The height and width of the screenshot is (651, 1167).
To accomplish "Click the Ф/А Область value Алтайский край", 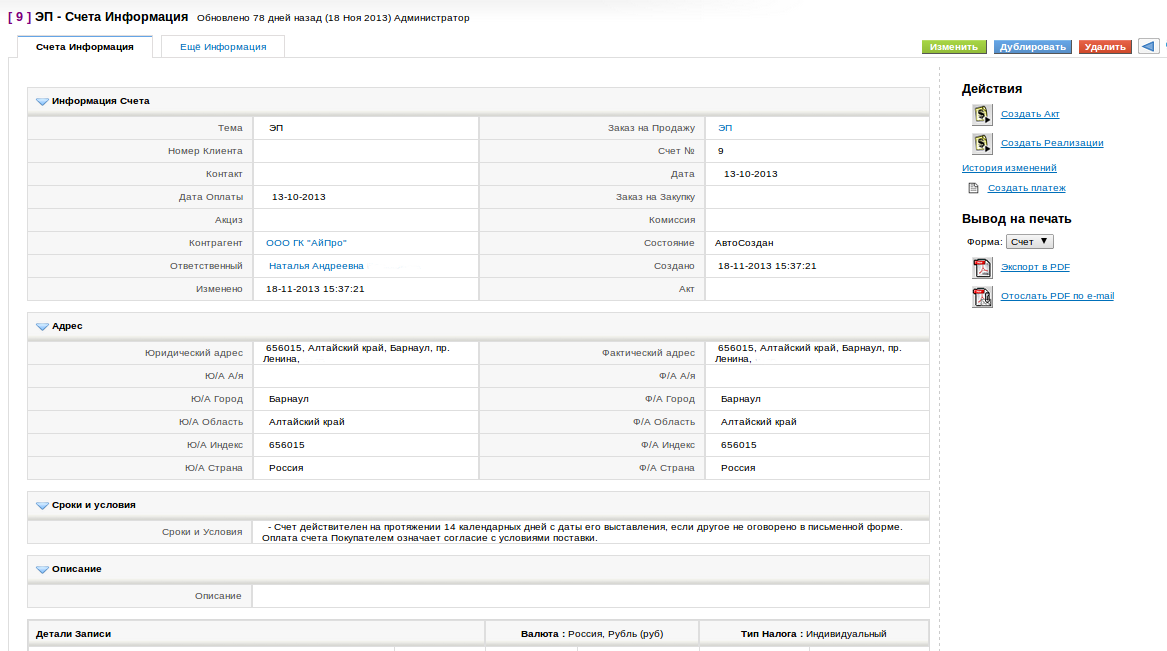I will 758,423.
